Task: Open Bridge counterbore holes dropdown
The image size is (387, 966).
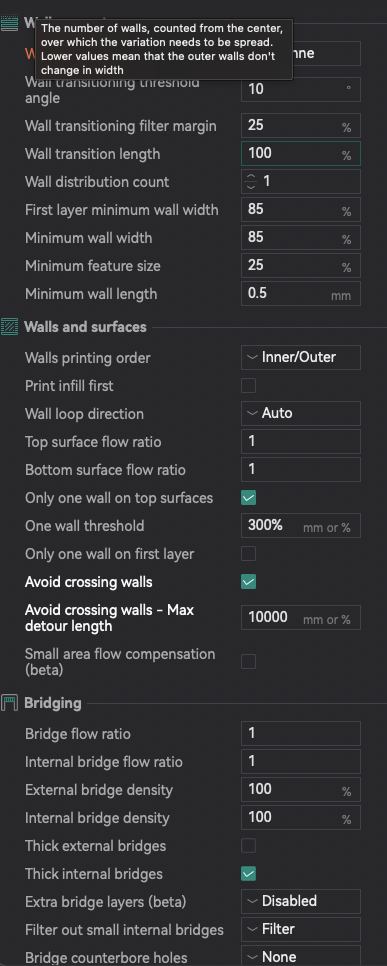Action: click(301, 957)
